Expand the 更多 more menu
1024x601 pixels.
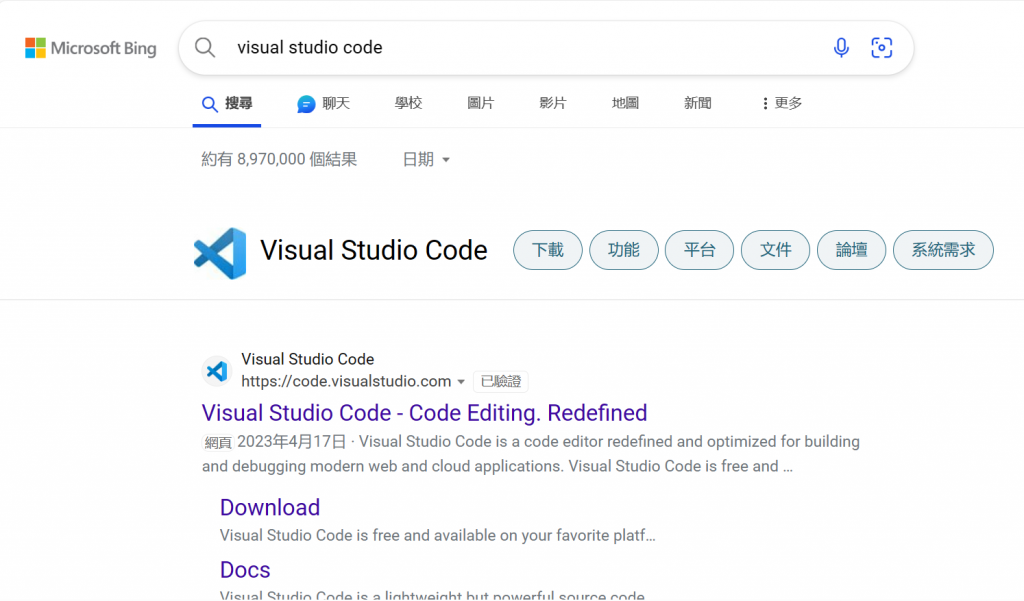tap(782, 103)
